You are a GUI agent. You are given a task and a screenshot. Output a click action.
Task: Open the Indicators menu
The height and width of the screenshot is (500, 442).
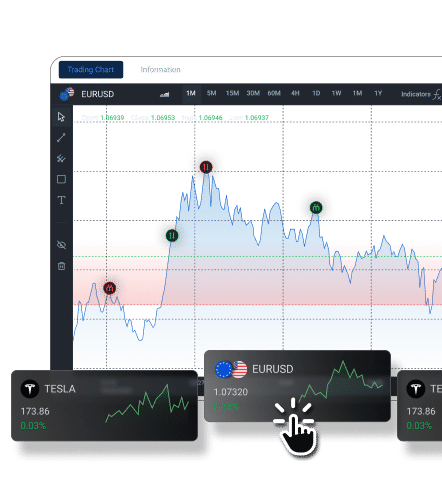coord(416,94)
